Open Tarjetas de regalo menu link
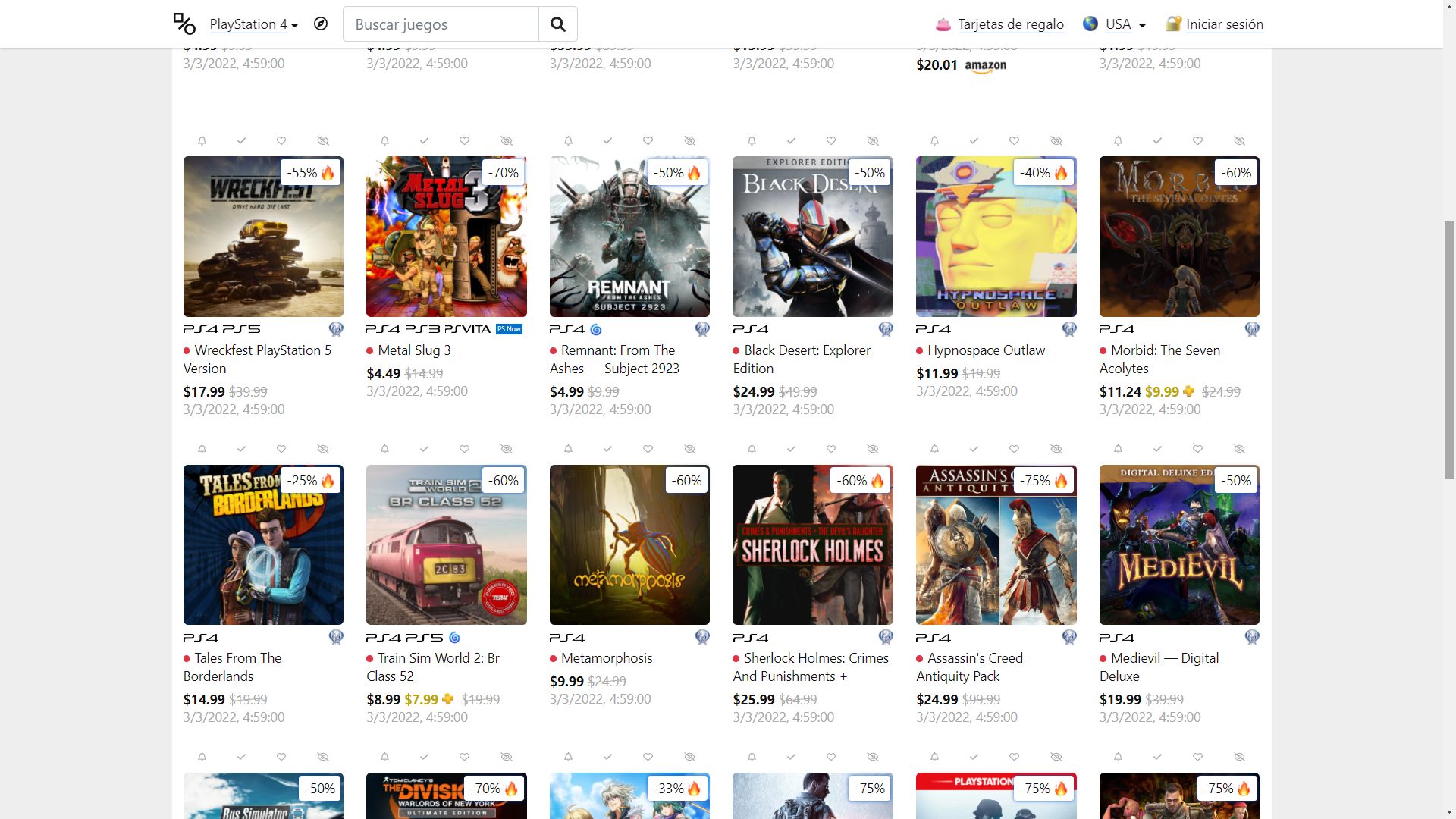The width and height of the screenshot is (1456, 819). (x=1010, y=24)
